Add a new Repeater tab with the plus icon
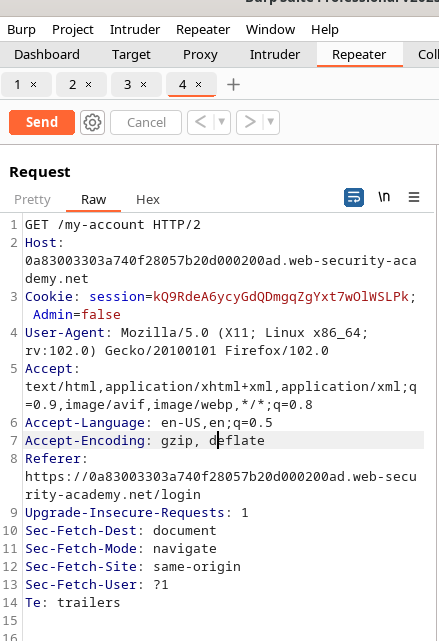The image size is (439, 641). (233, 85)
